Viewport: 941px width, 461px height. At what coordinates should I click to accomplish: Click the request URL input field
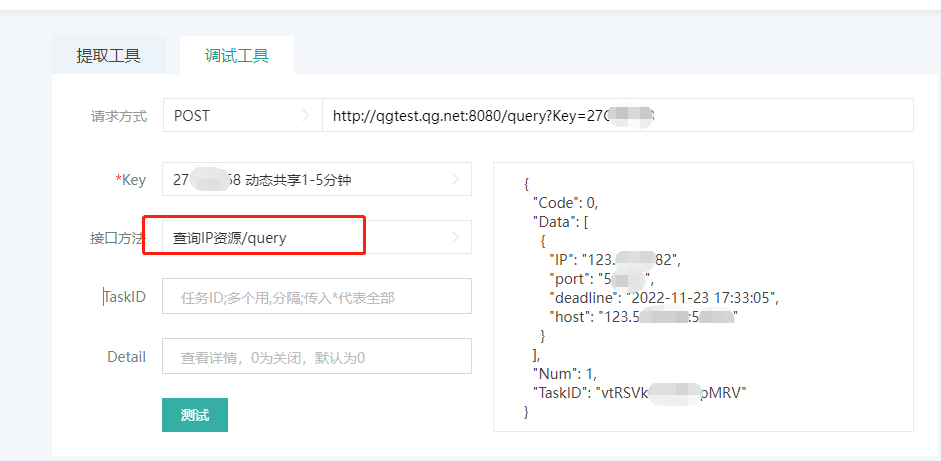(x=617, y=115)
